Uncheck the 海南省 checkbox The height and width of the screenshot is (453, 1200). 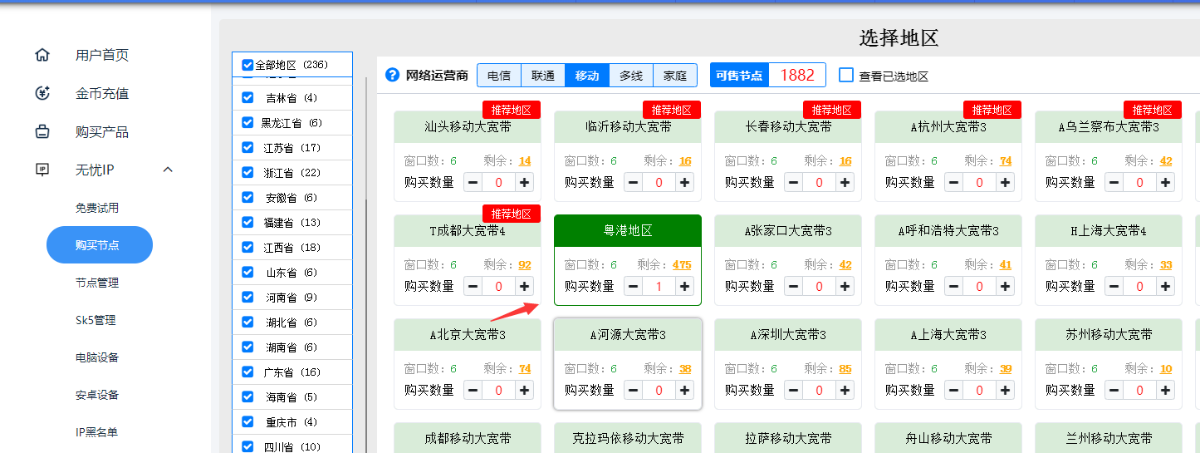[247, 397]
